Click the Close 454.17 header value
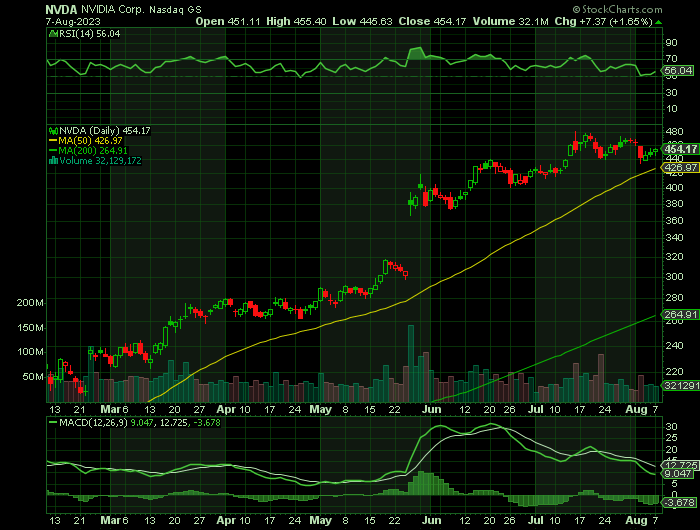The width and height of the screenshot is (700, 530). pos(433,21)
